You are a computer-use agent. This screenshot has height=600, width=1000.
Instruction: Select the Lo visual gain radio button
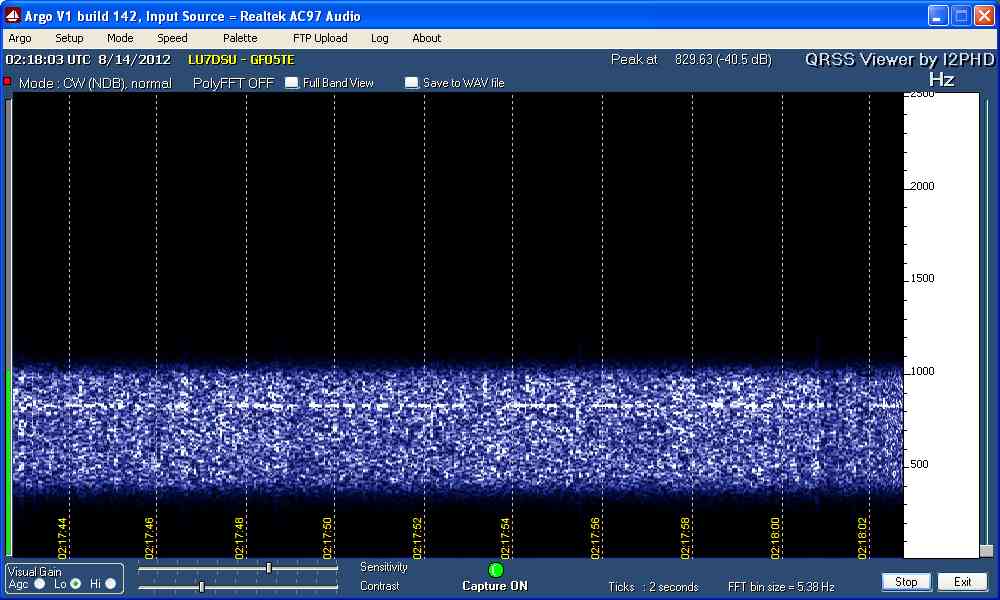coord(76,584)
